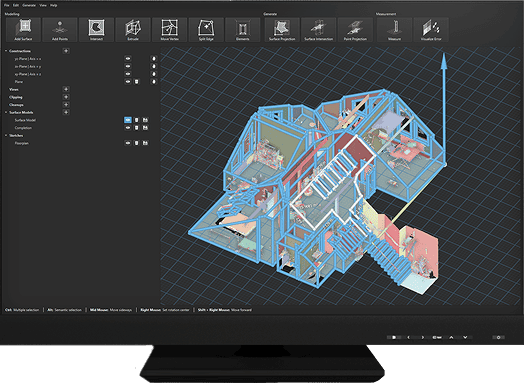
Task: Open the Elements tool
Action: point(243,30)
